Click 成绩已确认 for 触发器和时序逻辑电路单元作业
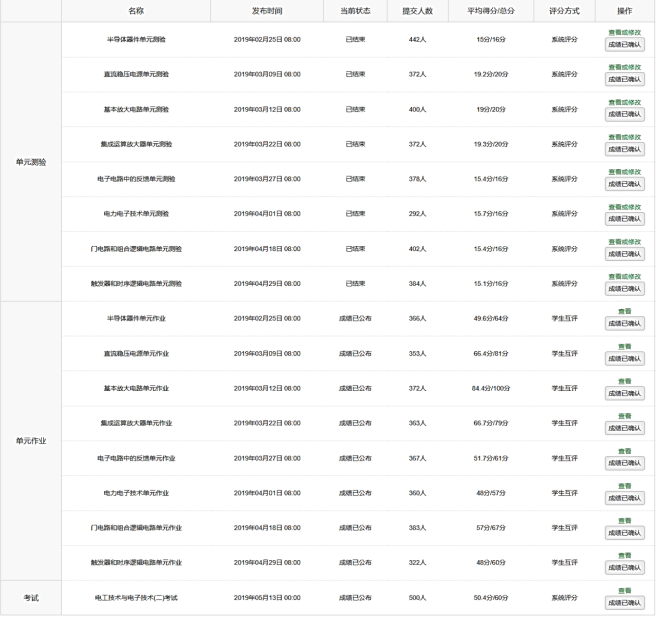 pos(624,567)
